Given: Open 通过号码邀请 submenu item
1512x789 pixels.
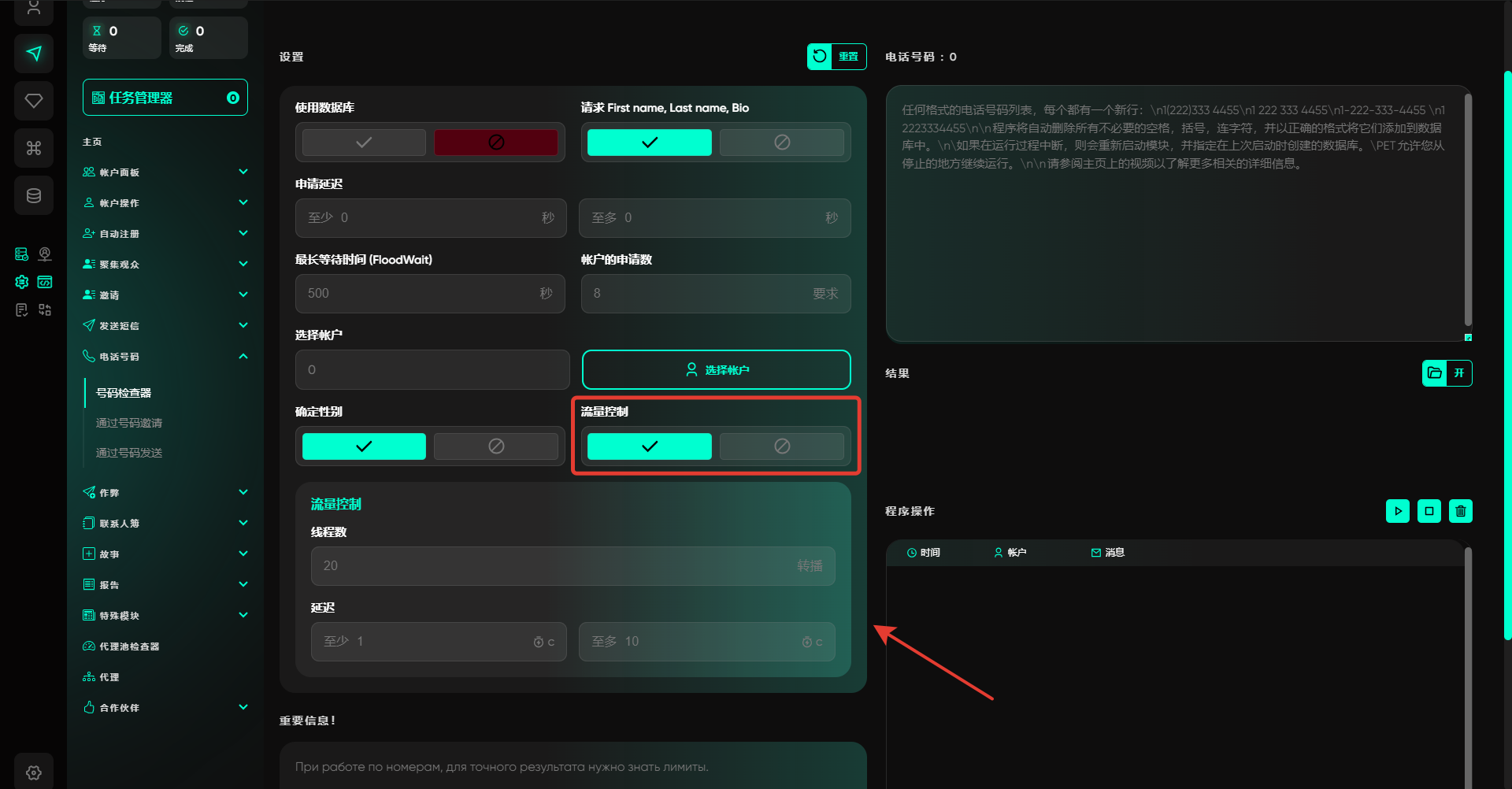Looking at the screenshot, I should point(129,423).
